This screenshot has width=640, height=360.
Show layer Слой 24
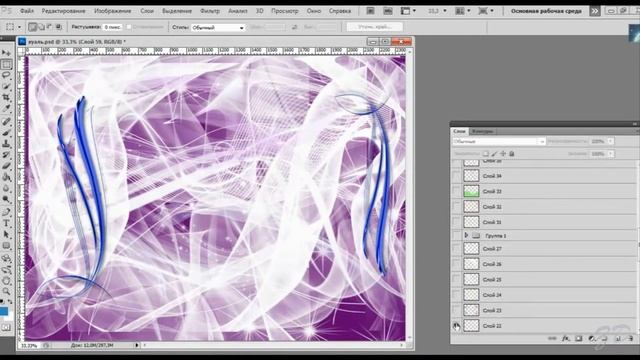pyautogui.click(x=456, y=295)
